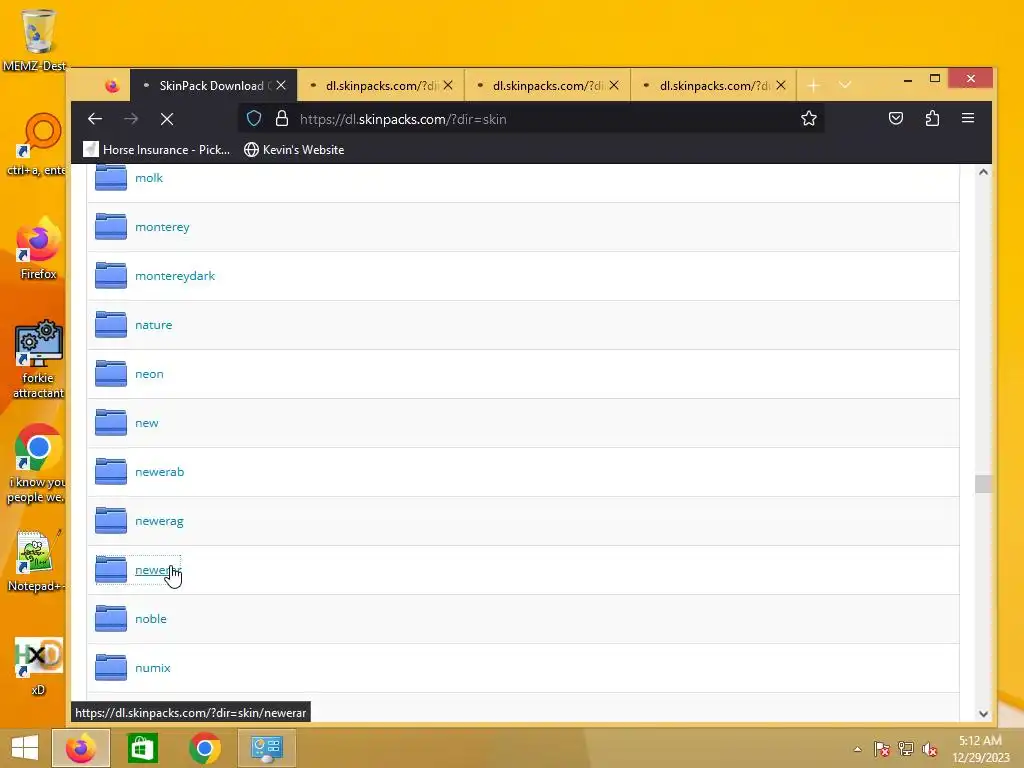The image size is (1024, 768).
Task: Open the molk folder link
Action: 149,178
